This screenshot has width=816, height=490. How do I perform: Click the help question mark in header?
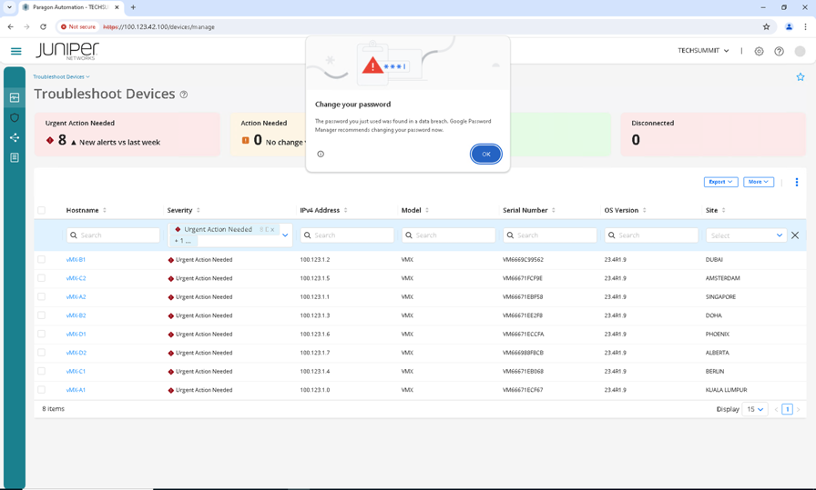click(779, 51)
